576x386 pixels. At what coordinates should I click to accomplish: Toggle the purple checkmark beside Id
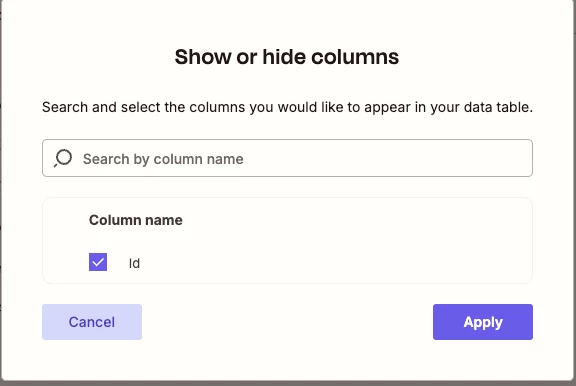pos(98,262)
